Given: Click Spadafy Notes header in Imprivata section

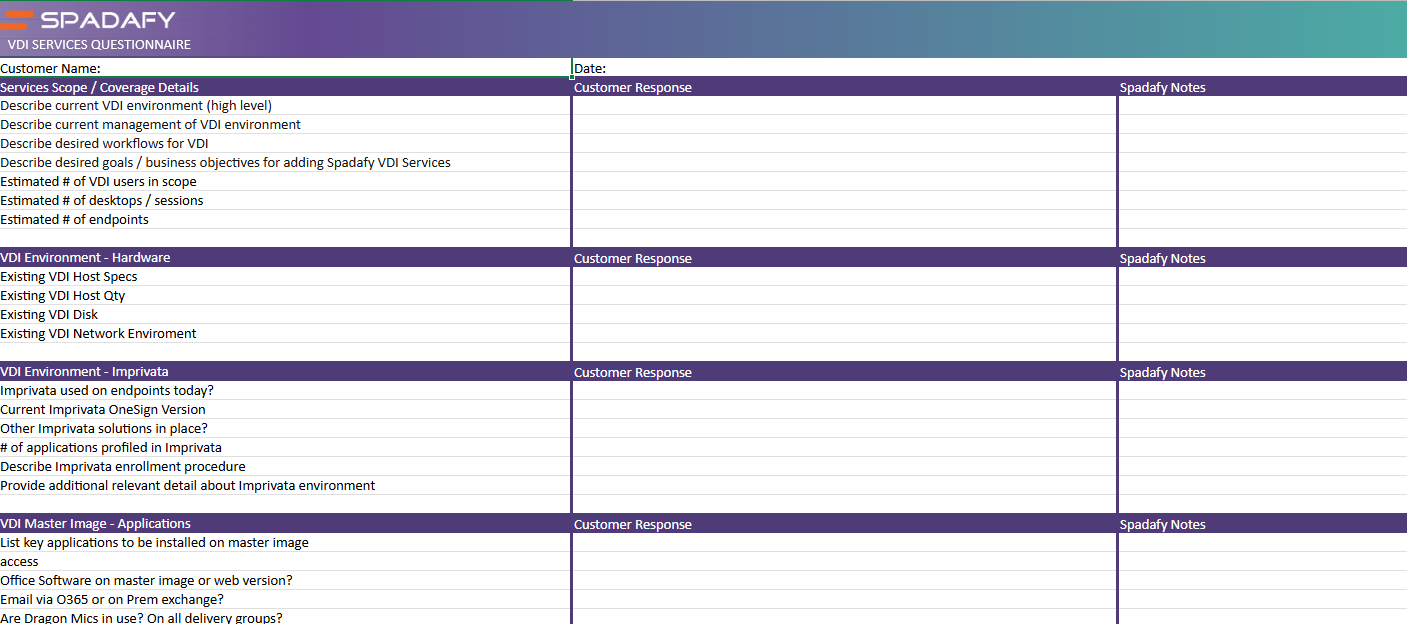Looking at the screenshot, I should 1263,372.
